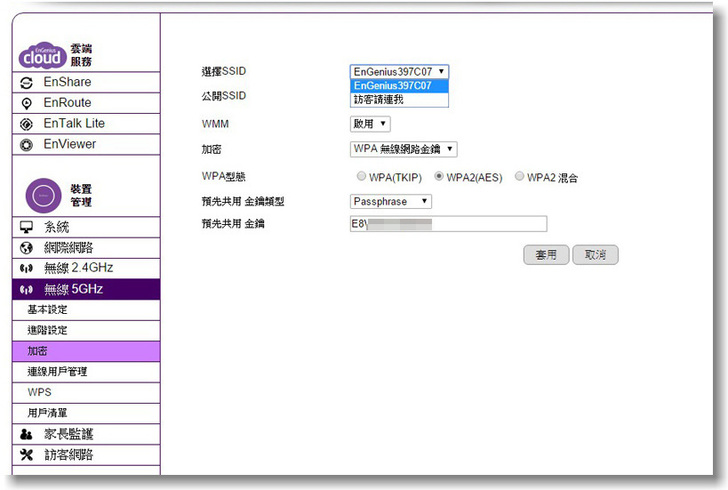This screenshot has width=728, height=490.
Task: Click the EnRoute location pin icon
Action: click(x=26, y=104)
